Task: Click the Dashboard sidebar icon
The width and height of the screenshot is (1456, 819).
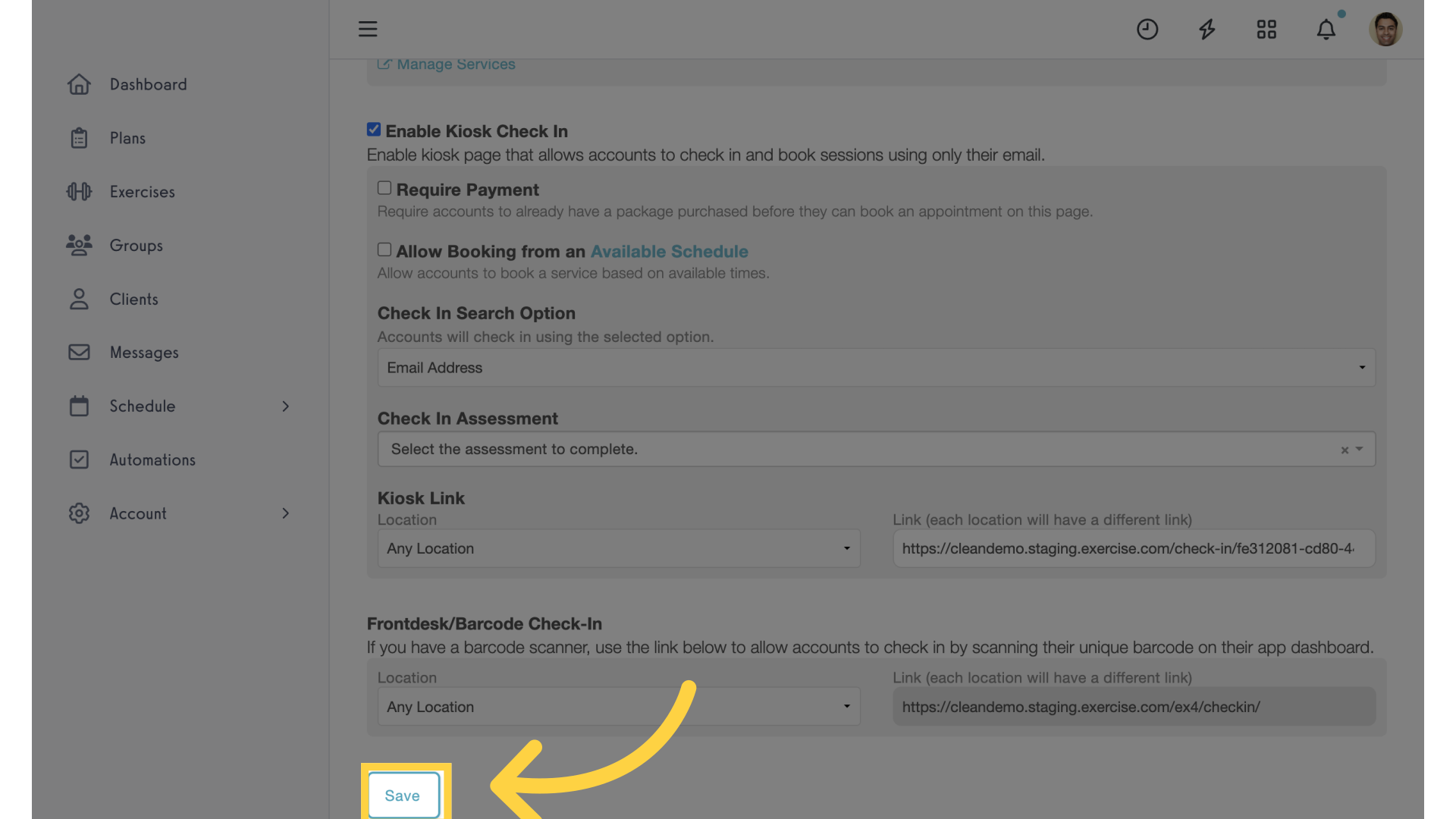Action: click(78, 84)
